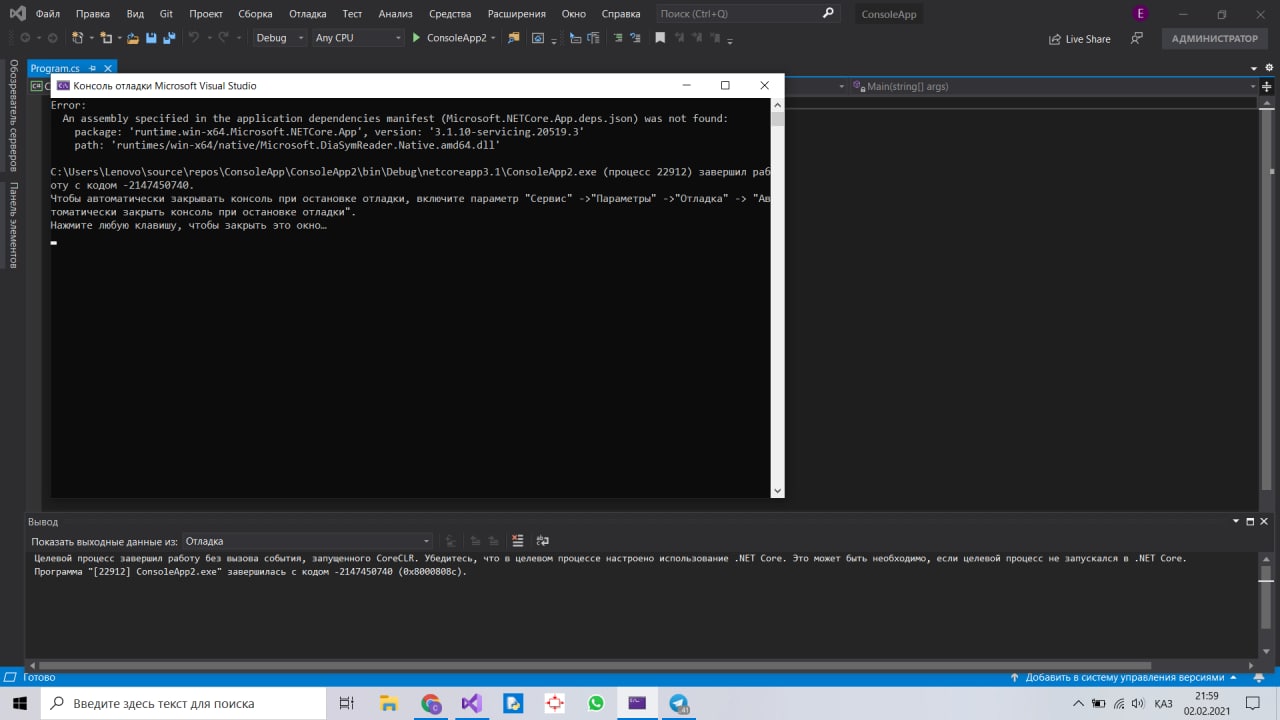Switch to the Program.cs tab

click(x=55, y=68)
